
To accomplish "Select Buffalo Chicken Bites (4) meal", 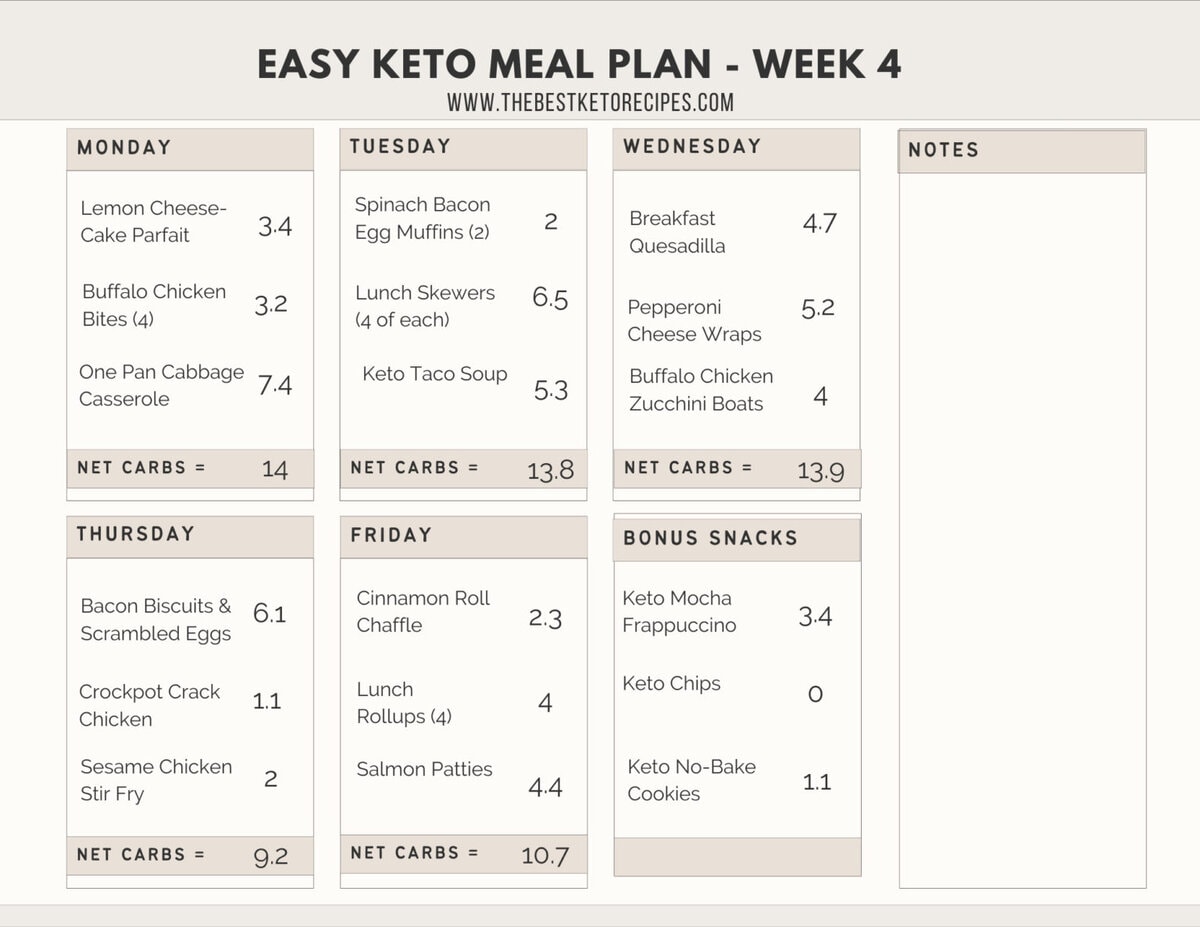I will (x=154, y=305).
